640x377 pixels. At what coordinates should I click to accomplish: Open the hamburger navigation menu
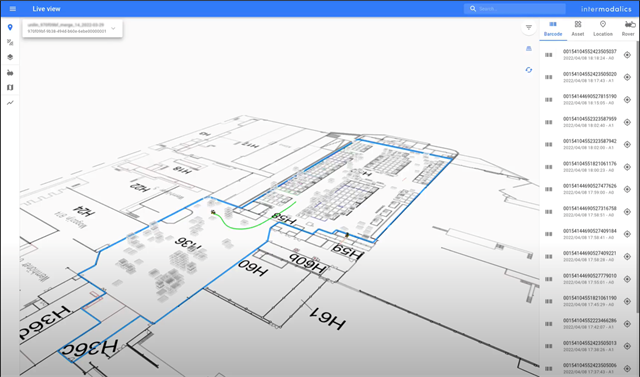click(13, 9)
